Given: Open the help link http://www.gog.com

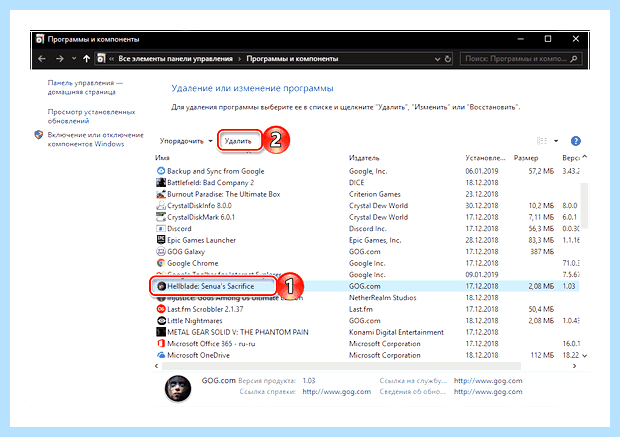Looking at the screenshot, I should pyautogui.click(x=336, y=392).
